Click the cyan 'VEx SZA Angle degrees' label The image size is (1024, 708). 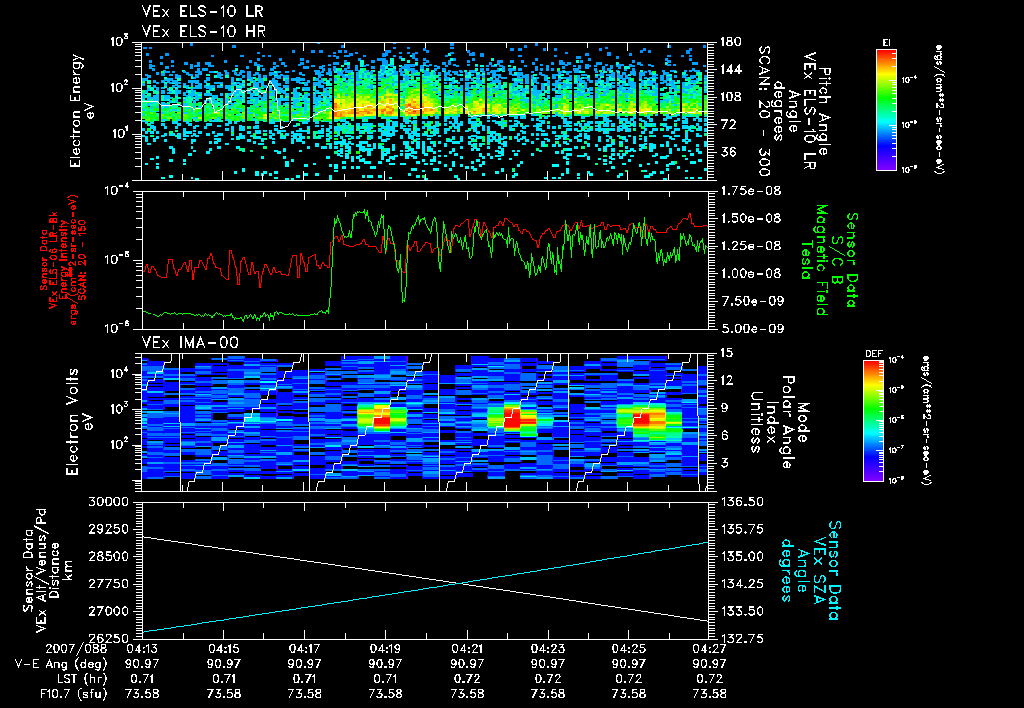(810, 570)
